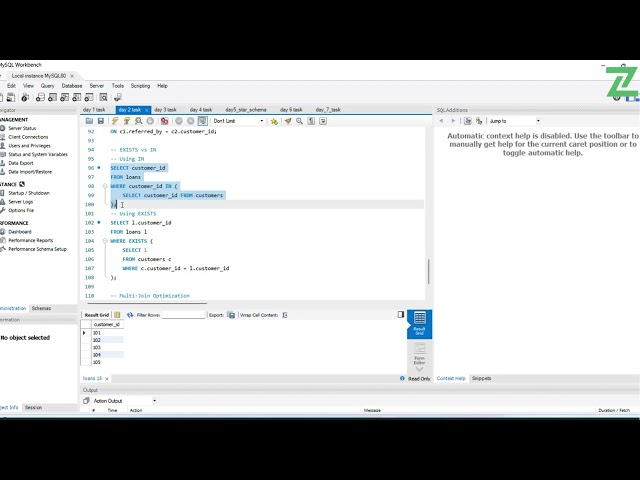640x480 pixels.
Task: Open Client Connections
Action: point(28,137)
